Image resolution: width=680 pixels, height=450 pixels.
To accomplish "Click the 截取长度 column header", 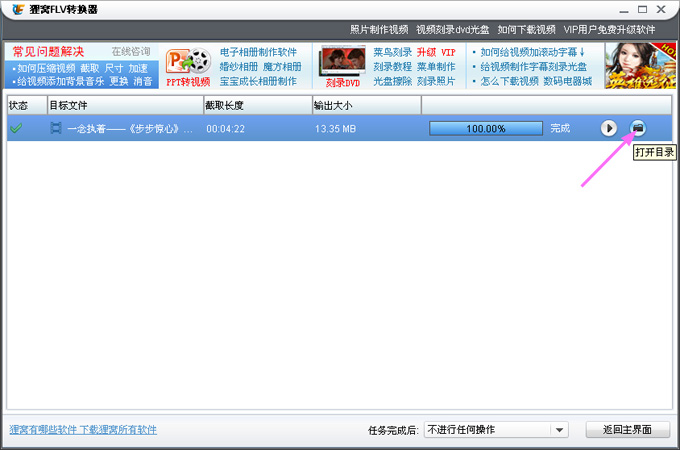I will tap(258, 105).
